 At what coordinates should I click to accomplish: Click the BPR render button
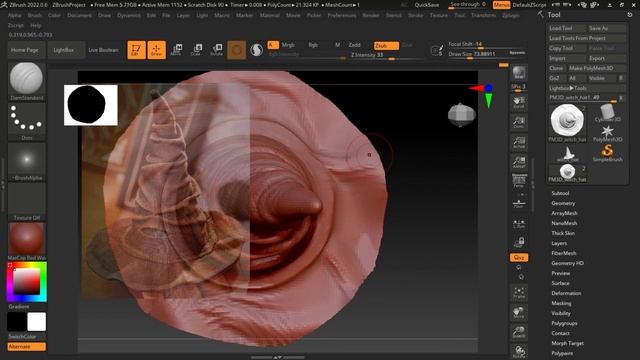point(519,73)
